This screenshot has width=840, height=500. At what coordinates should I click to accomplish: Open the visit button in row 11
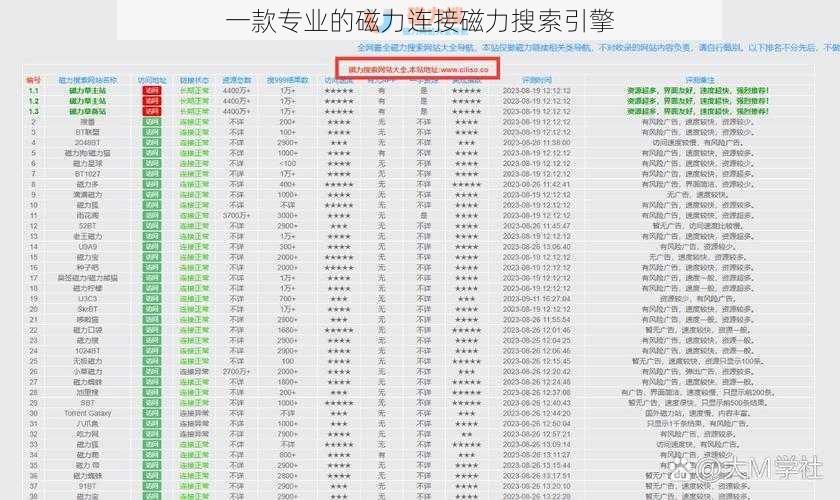(152, 215)
